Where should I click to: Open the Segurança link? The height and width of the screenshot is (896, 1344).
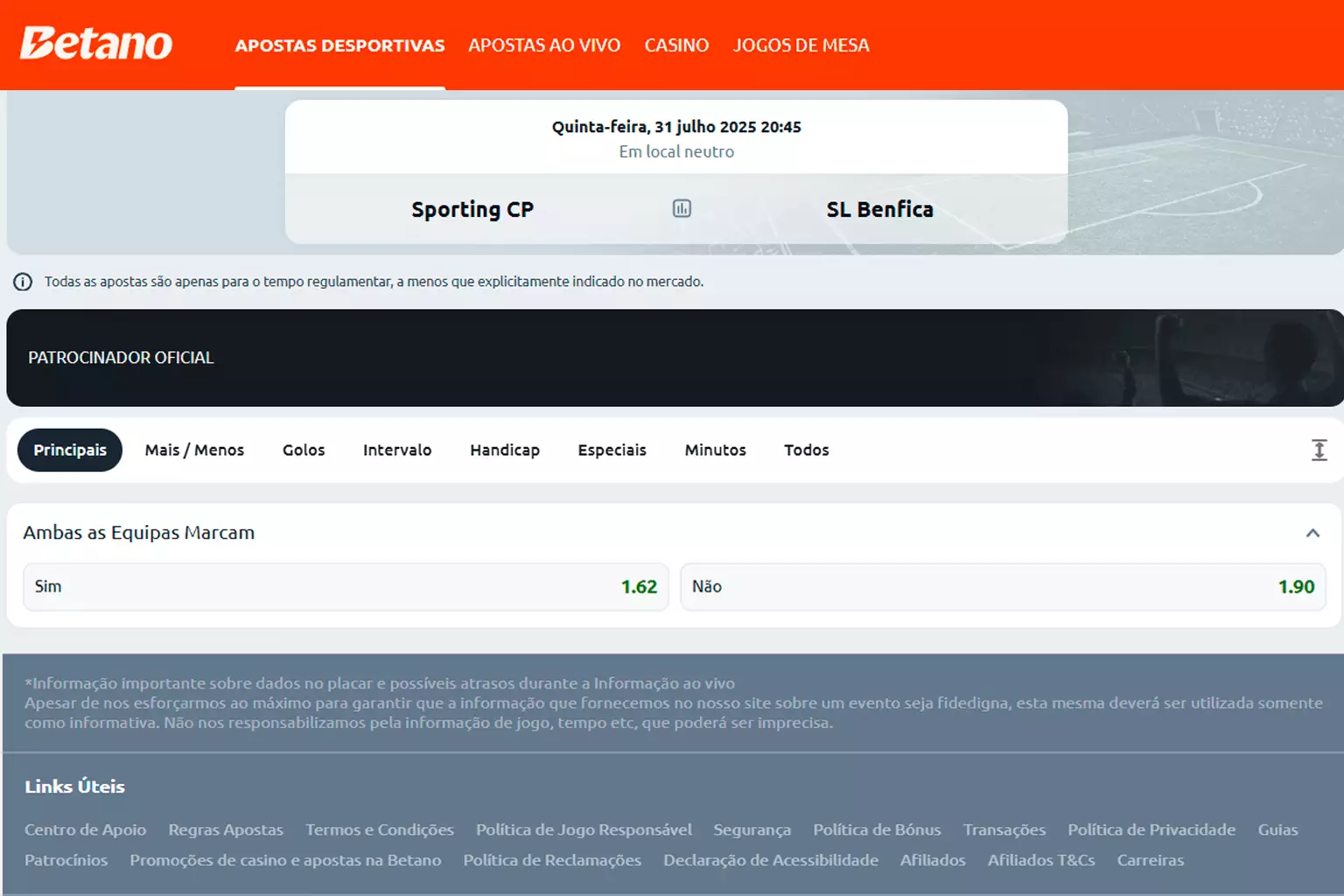click(752, 829)
